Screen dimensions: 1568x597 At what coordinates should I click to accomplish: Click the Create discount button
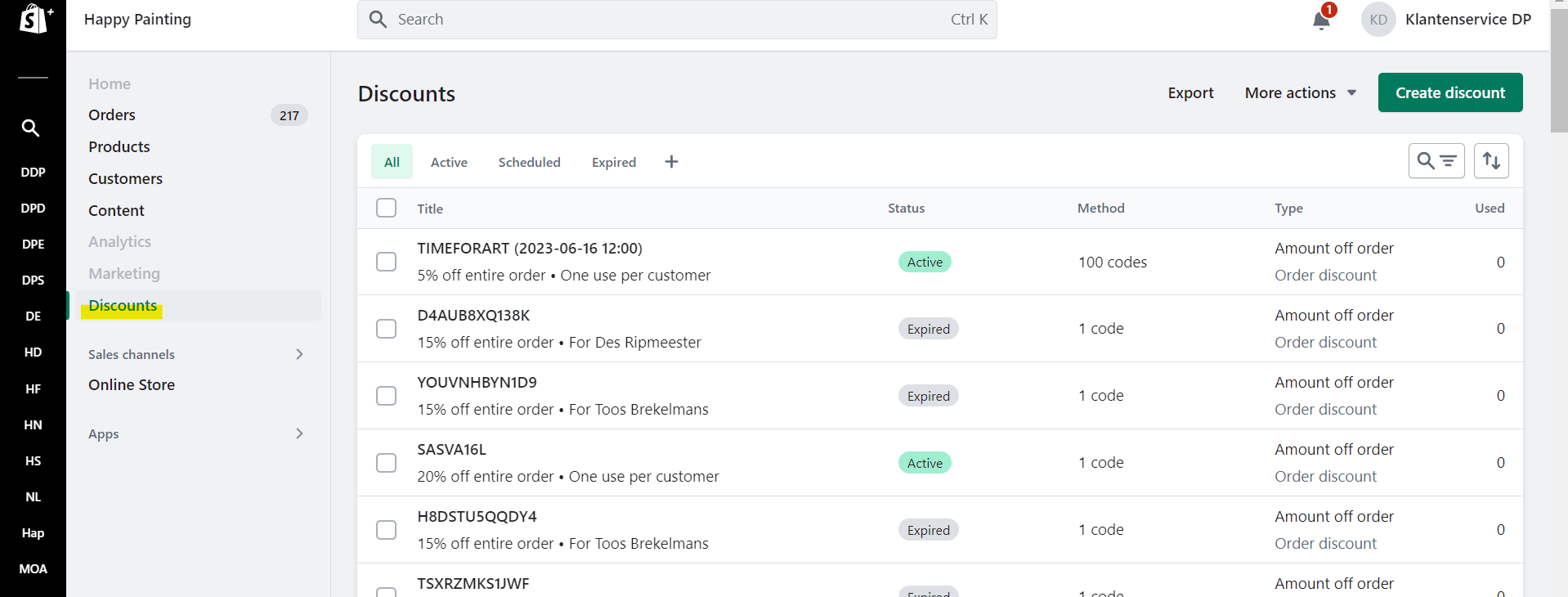click(1449, 92)
